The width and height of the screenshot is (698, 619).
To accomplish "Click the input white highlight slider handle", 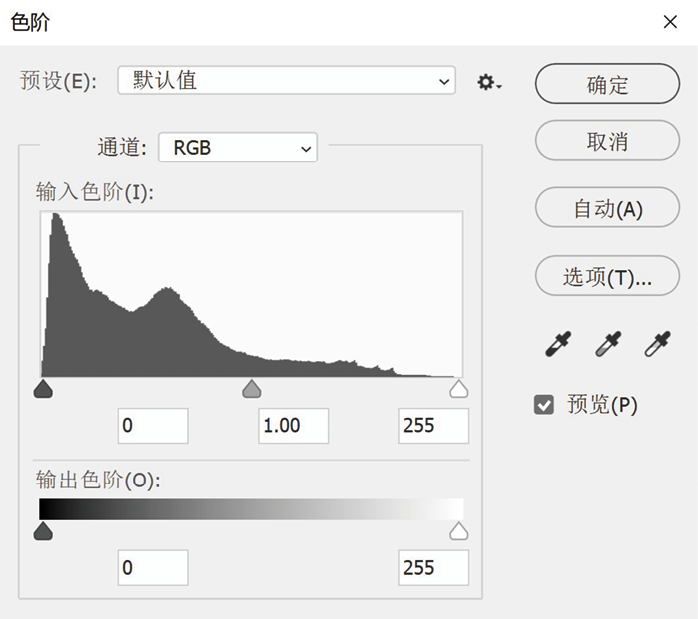I will tap(459, 389).
